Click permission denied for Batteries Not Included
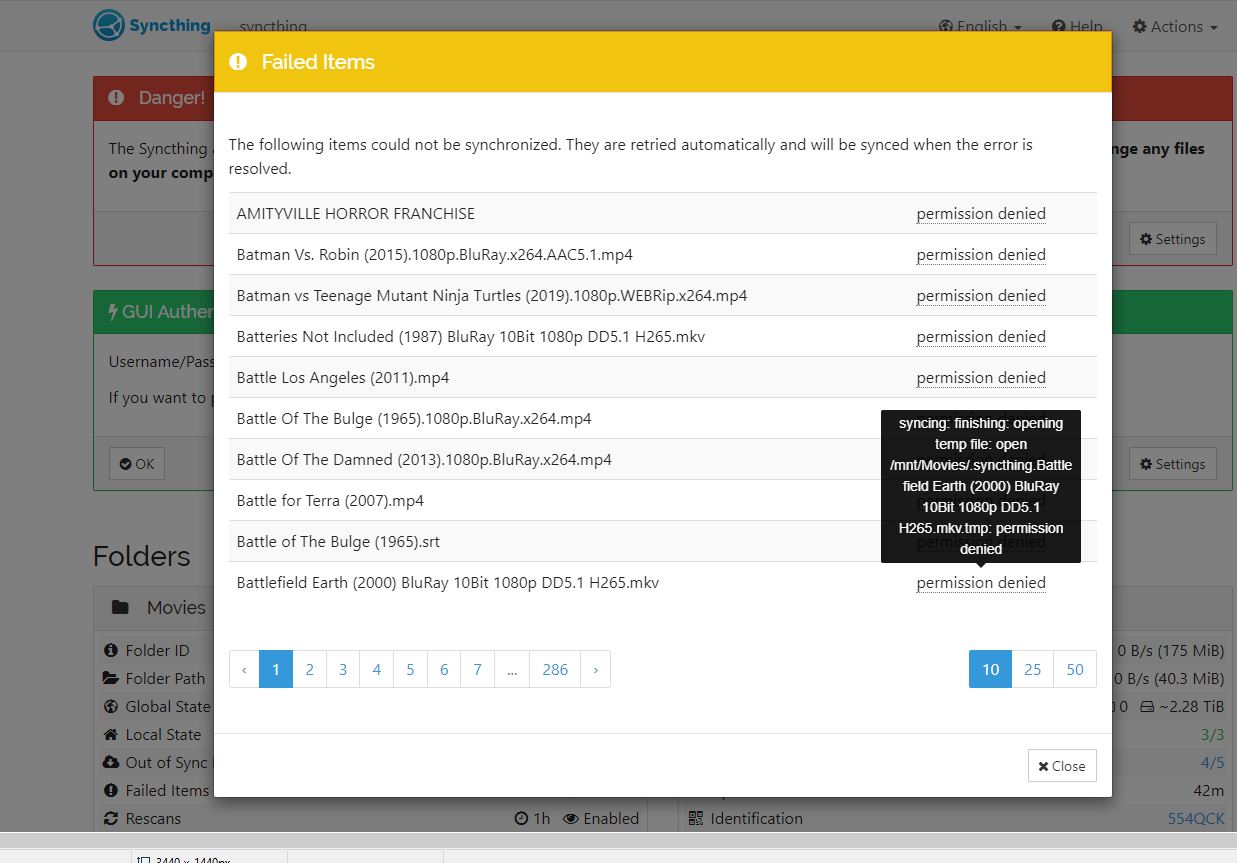The width and height of the screenshot is (1237, 863). point(981,336)
